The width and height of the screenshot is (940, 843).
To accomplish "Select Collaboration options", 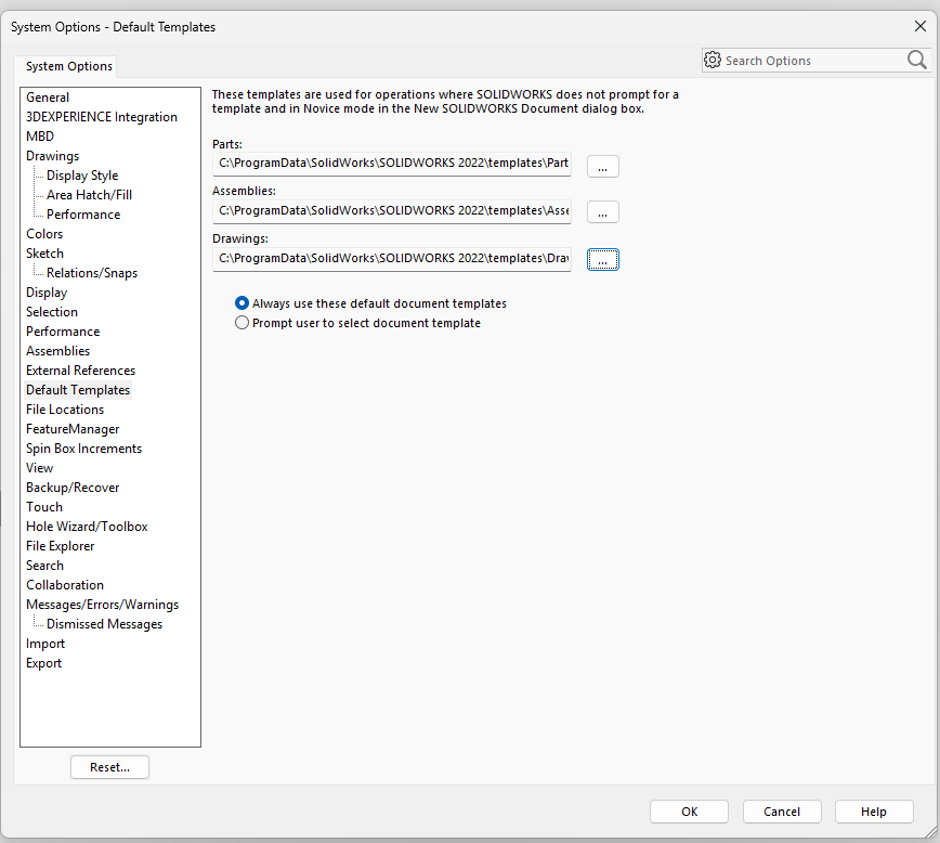I will click(x=65, y=585).
